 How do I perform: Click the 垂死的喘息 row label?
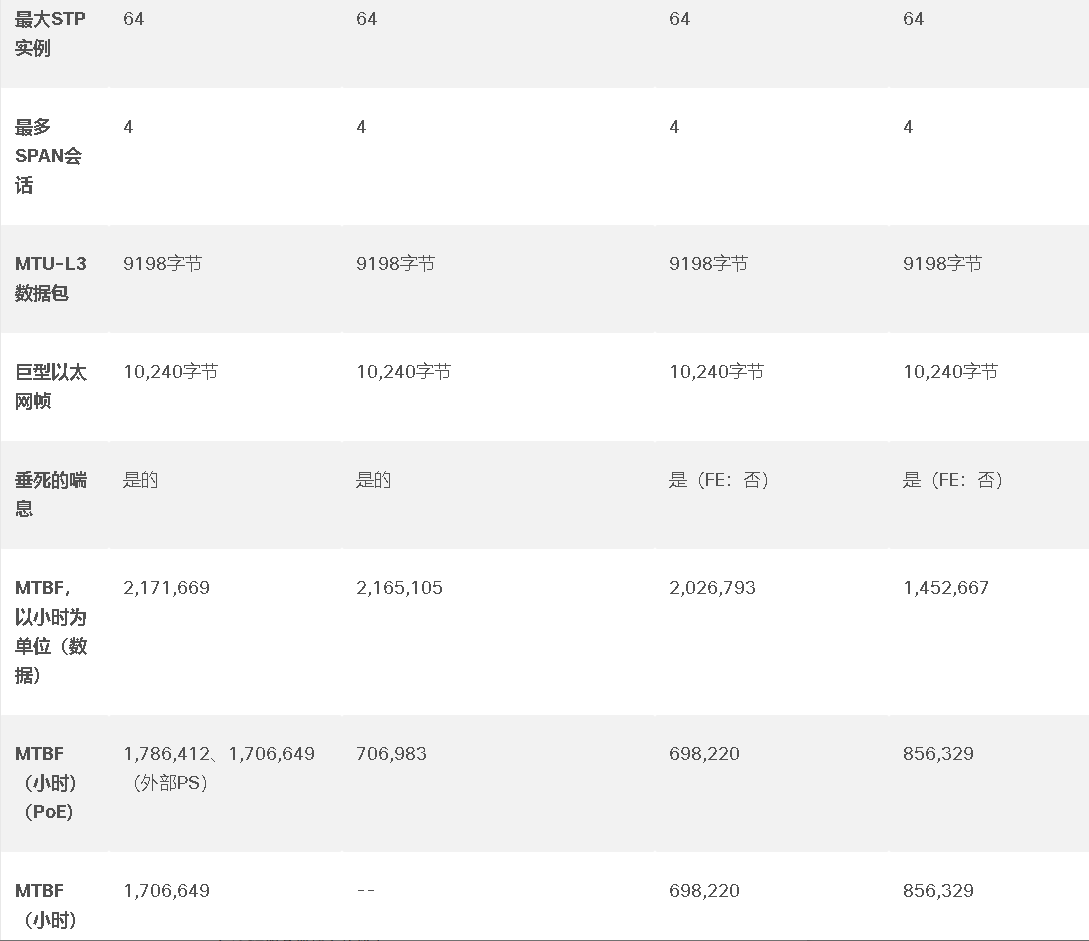coord(51,494)
